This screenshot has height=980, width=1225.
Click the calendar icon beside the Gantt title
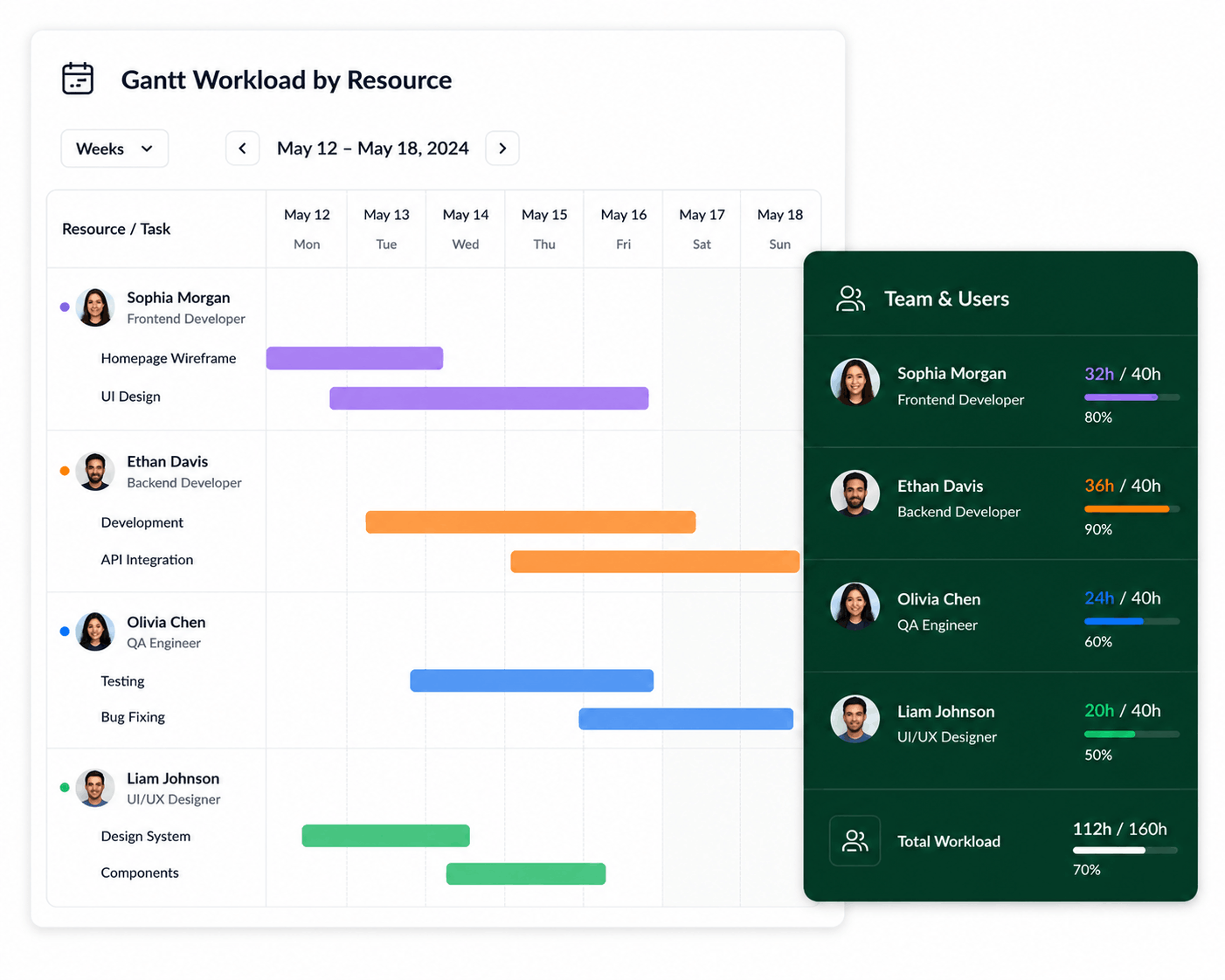pyautogui.click(x=78, y=79)
